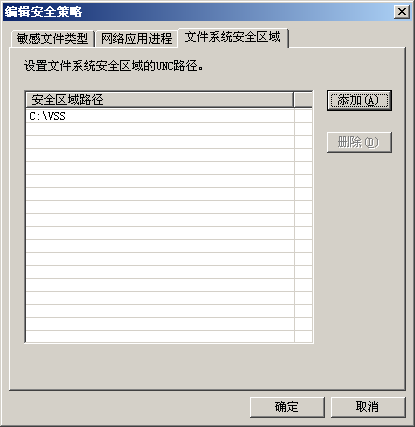Click the 编辑安全策略 title bar
415x427 pixels.
tap(198, 12)
